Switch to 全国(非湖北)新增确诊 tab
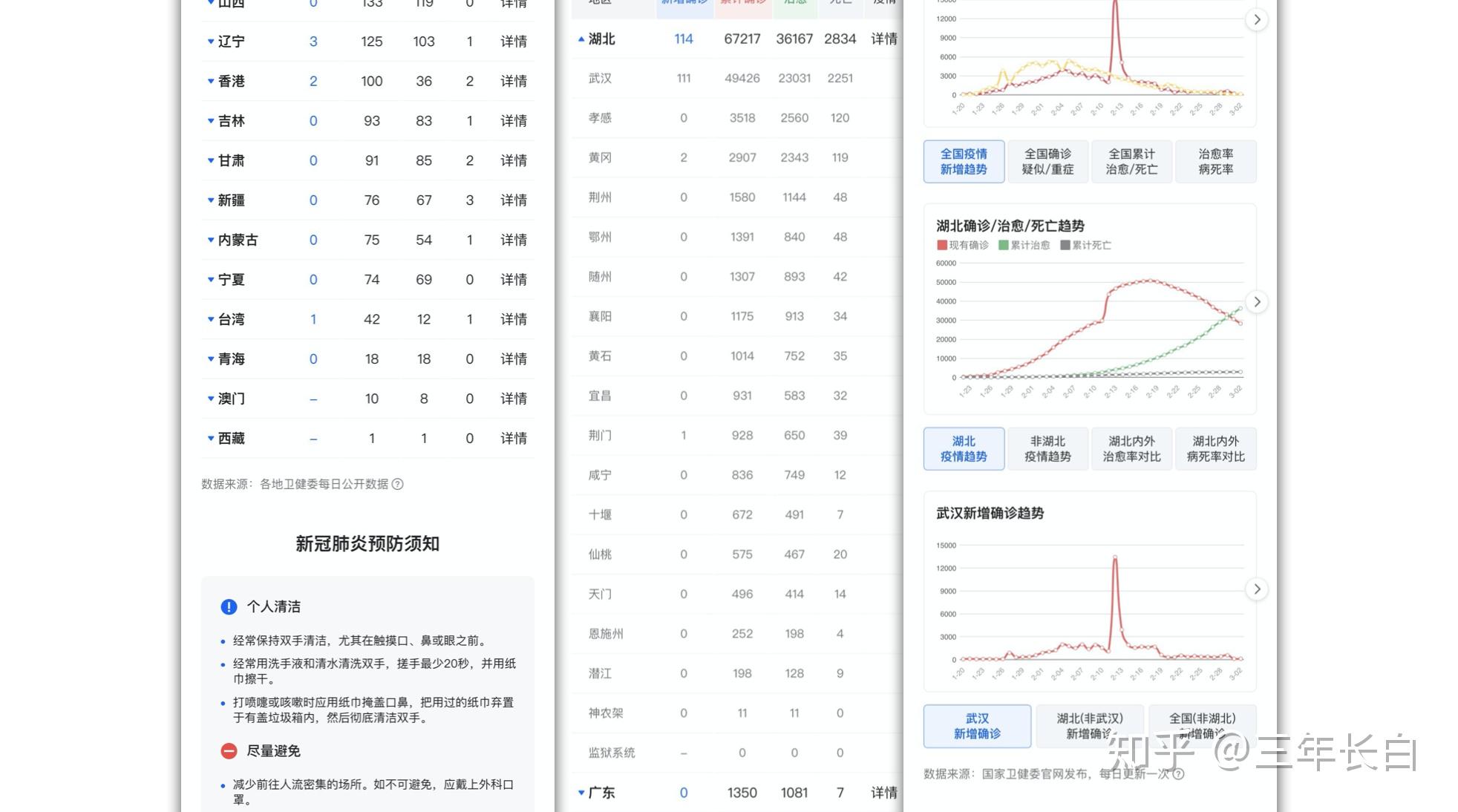 1202,726
